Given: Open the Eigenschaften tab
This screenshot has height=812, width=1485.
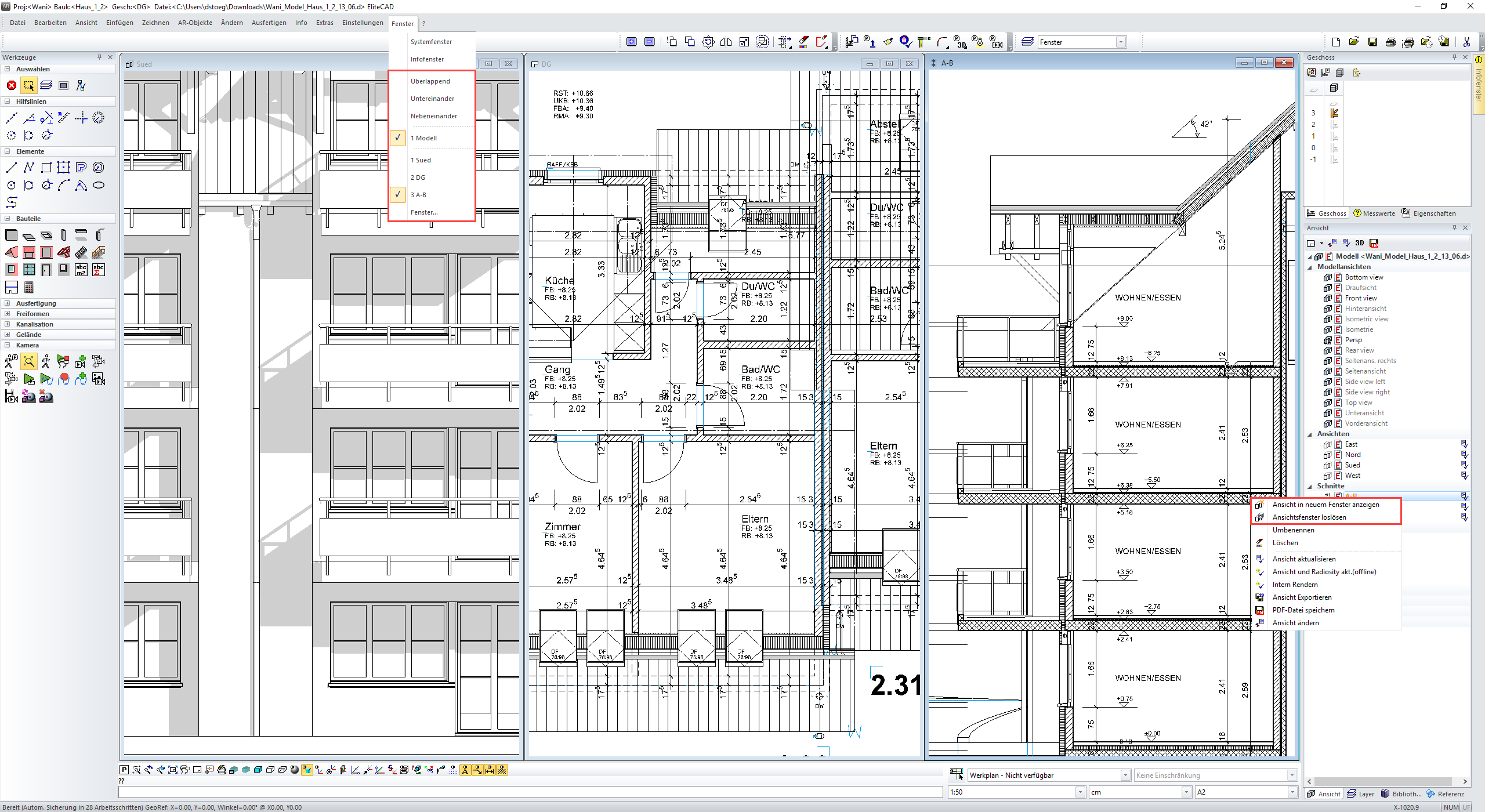Looking at the screenshot, I should click(1428, 213).
